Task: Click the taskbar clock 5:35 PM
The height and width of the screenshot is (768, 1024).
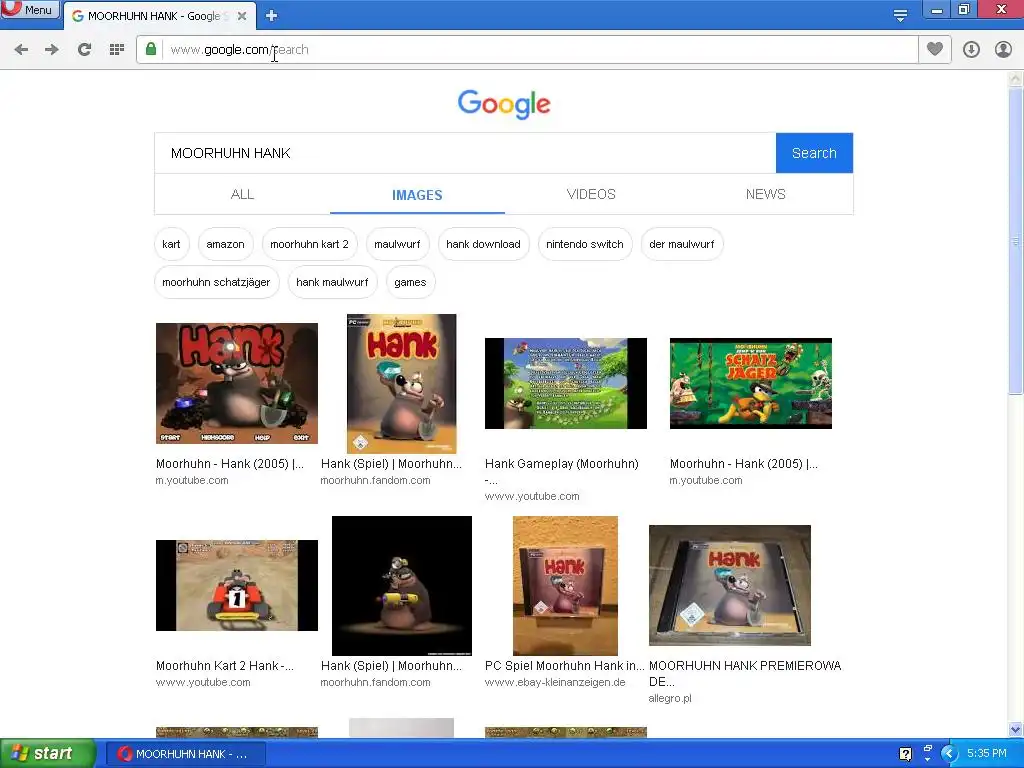Action: tap(987, 754)
